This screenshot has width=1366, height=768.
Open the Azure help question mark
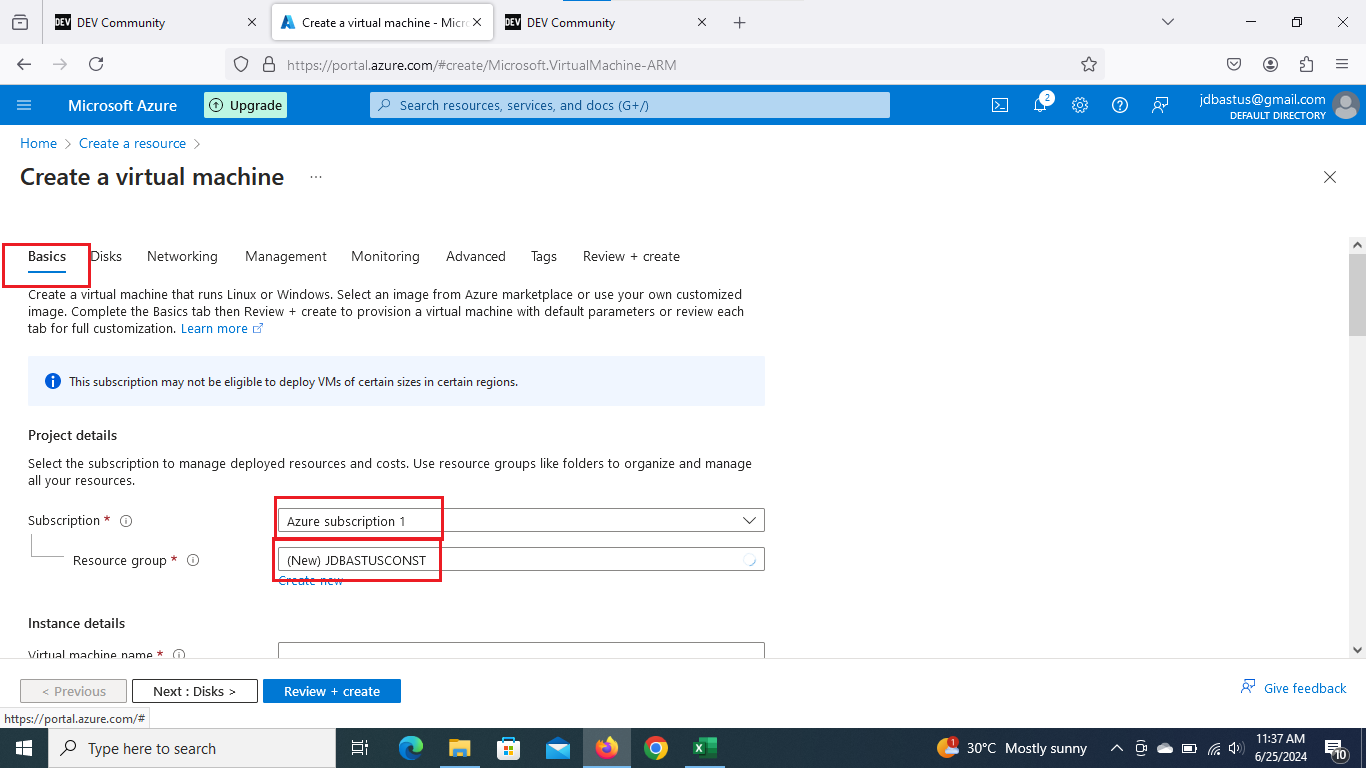[1120, 105]
